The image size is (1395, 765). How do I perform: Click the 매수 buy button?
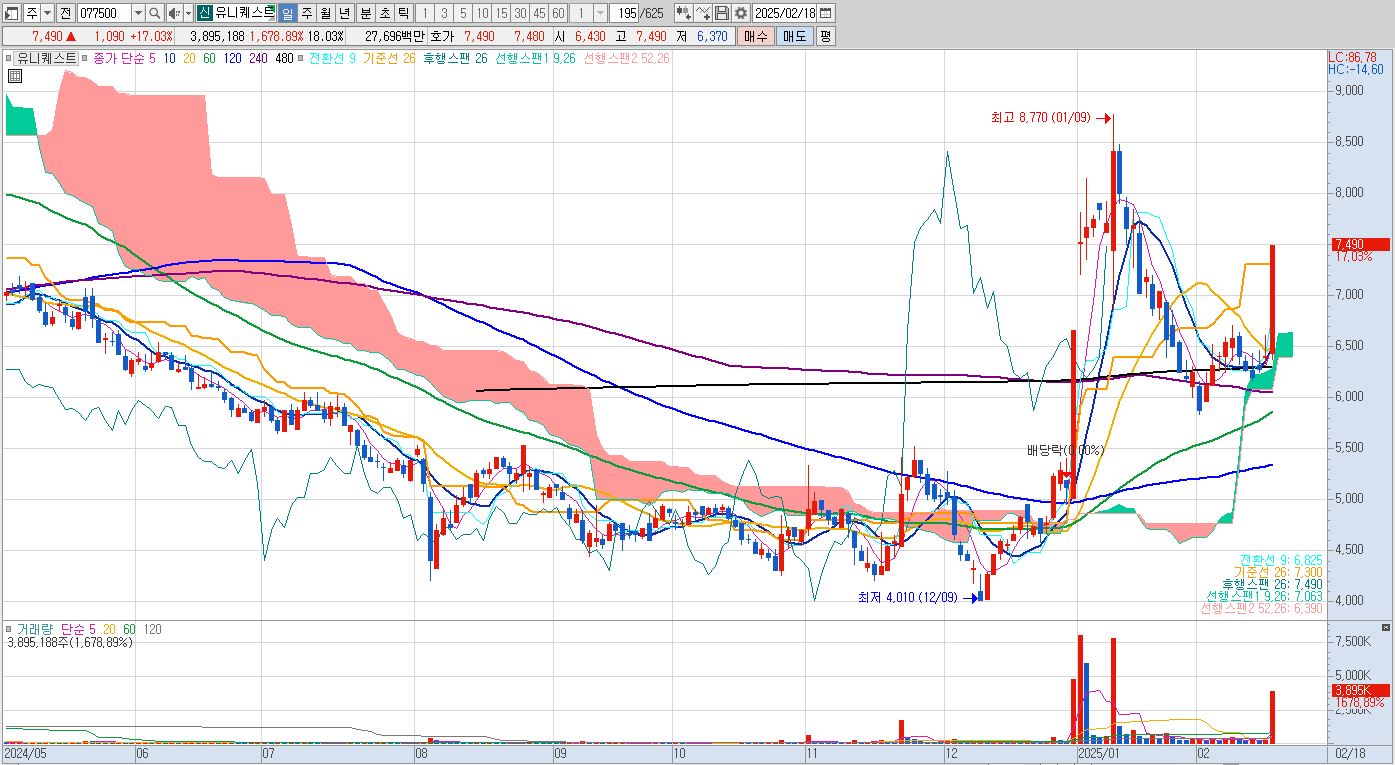point(754,36)
